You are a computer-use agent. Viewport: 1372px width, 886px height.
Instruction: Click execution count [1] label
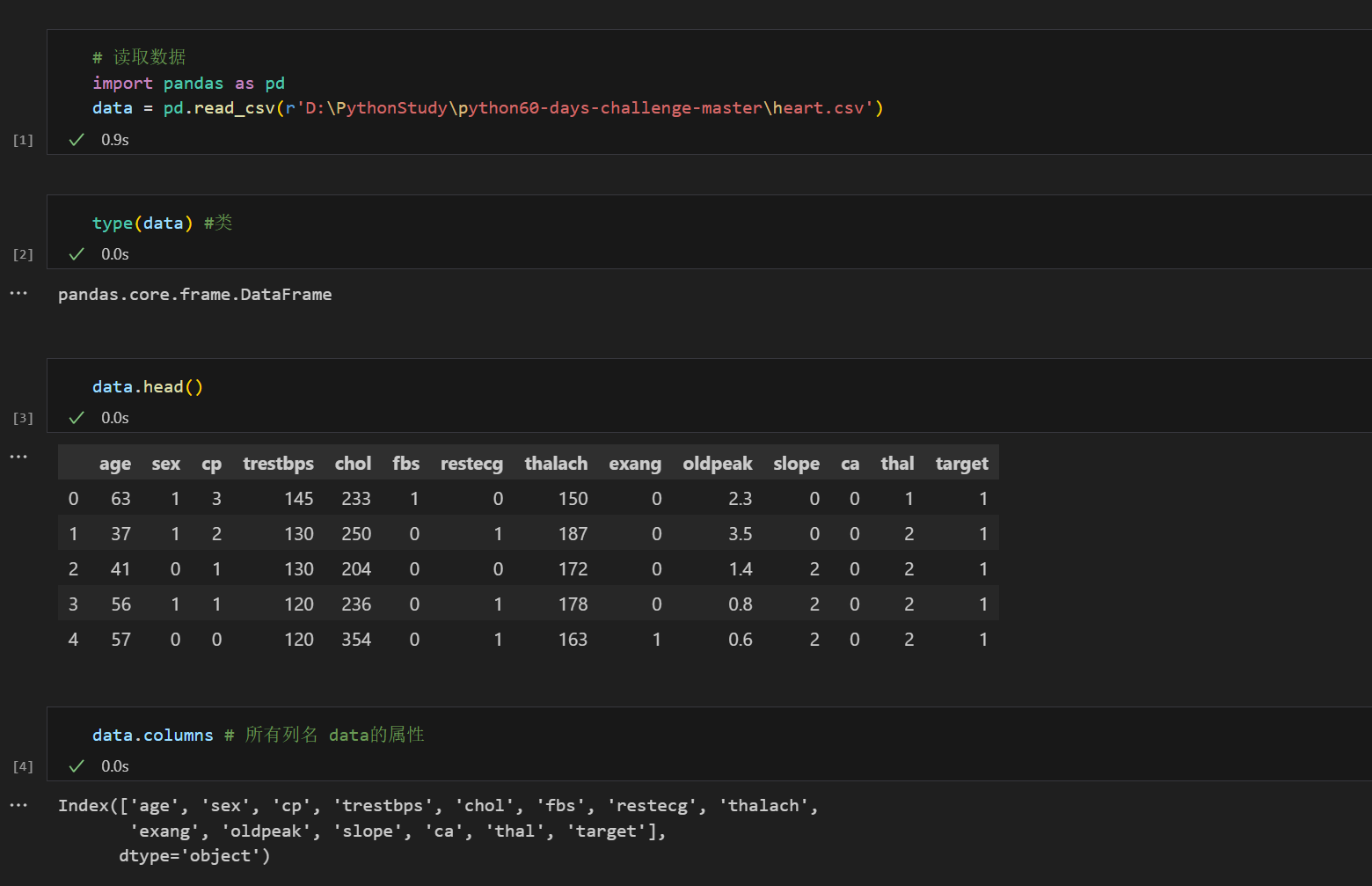(x=23, y=140)
